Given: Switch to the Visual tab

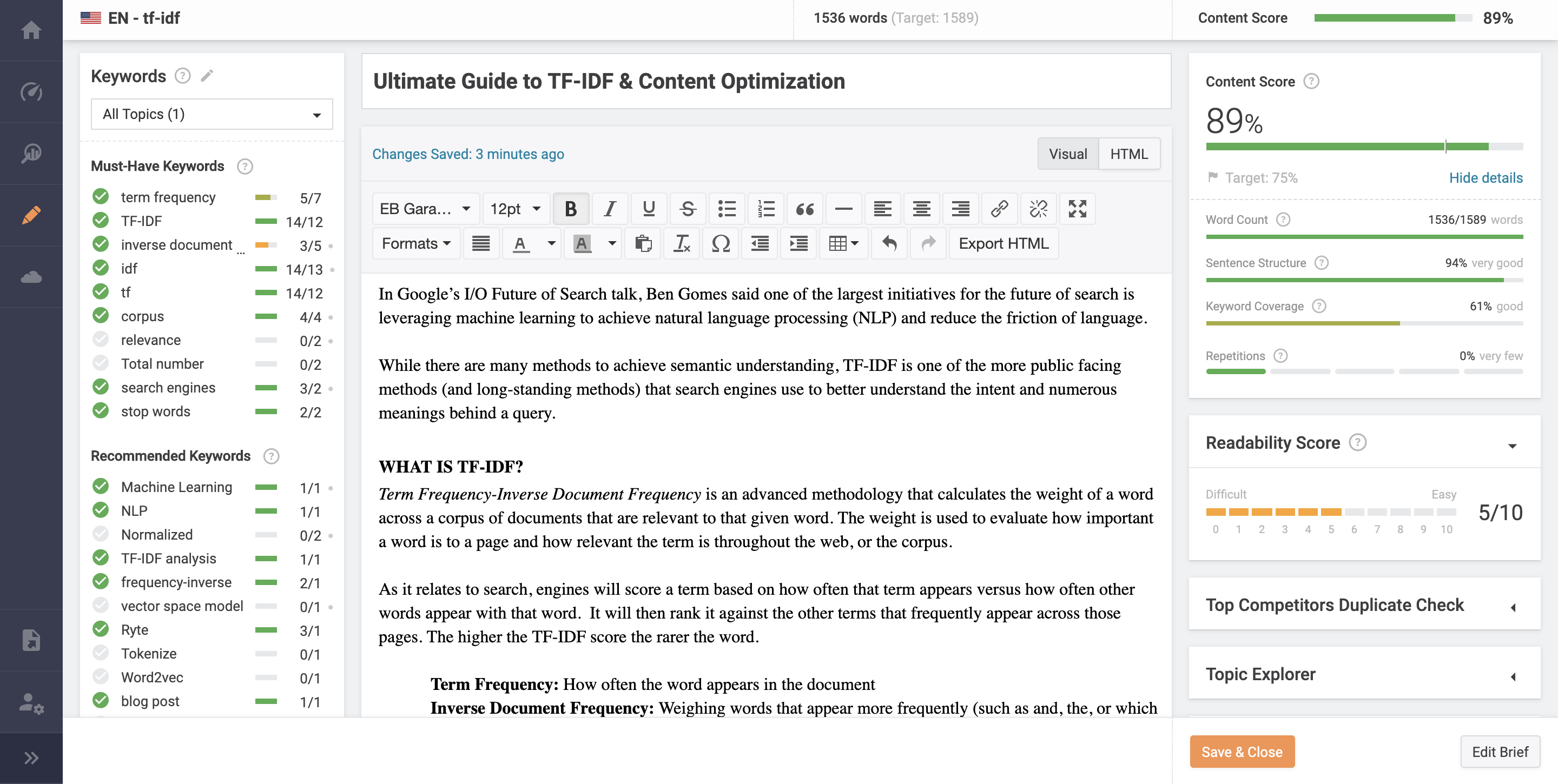Looking at the screenshot, I should 1067,154.
